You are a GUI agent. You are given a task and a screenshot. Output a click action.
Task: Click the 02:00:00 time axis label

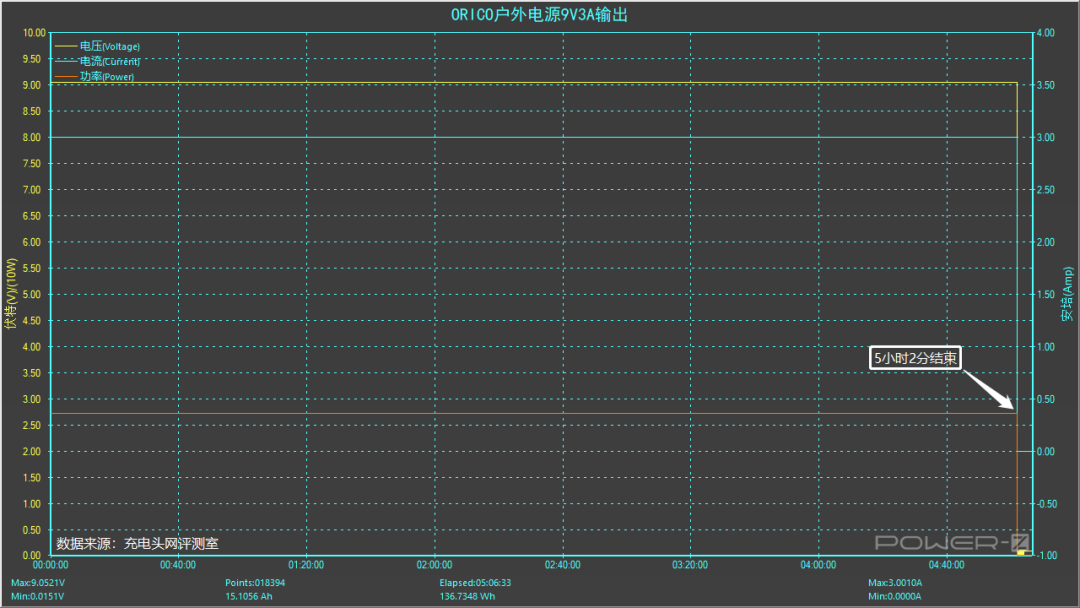[434, 565]
